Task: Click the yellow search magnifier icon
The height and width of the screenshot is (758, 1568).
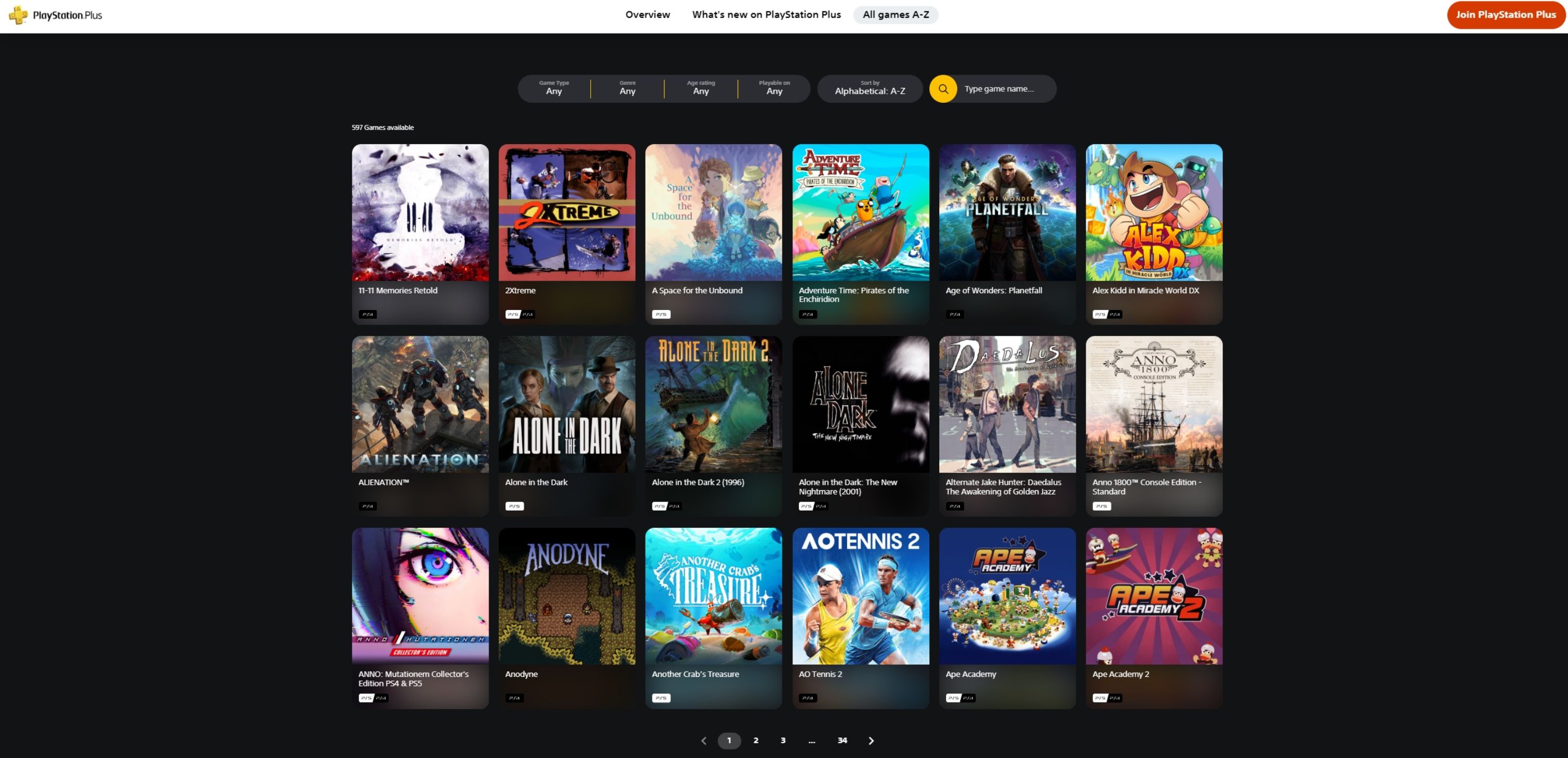Action: click(x=943, y=89)
